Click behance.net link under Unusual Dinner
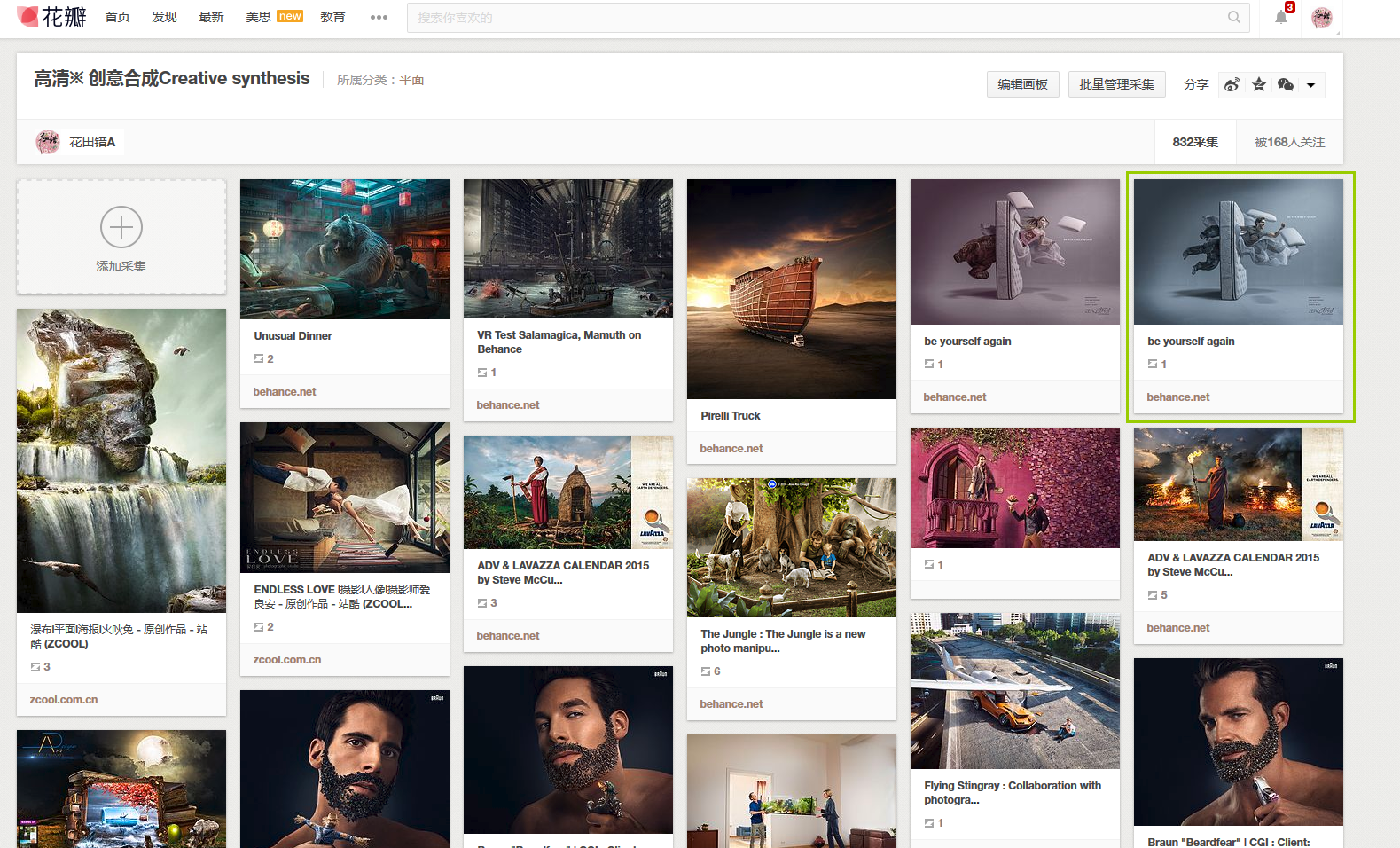The height and width of the screenshot is (848, 1400). click(x=285, y=392)
